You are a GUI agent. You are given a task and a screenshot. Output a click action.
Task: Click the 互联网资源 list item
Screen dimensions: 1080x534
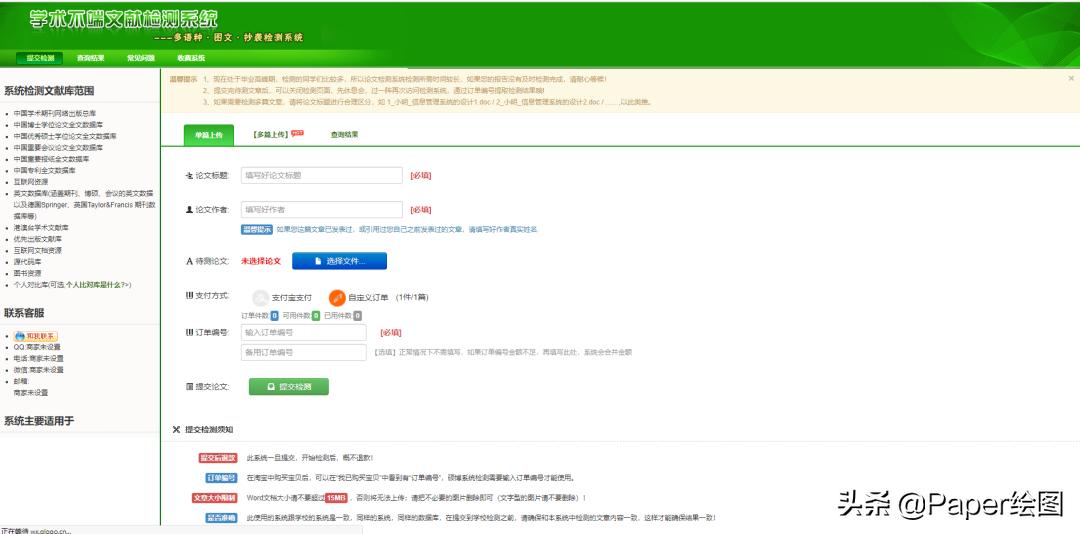tap(31, 182)
